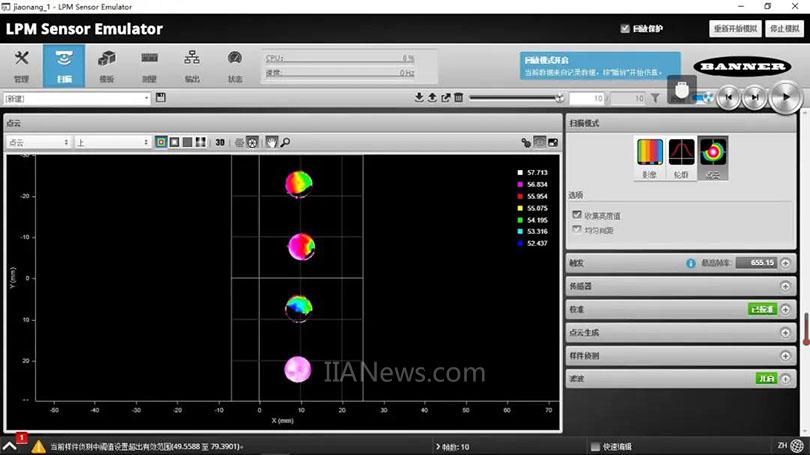Viewport: 810px width, 455px height.
Task: Expand the 点云生成 section
Action: point(785,333)
